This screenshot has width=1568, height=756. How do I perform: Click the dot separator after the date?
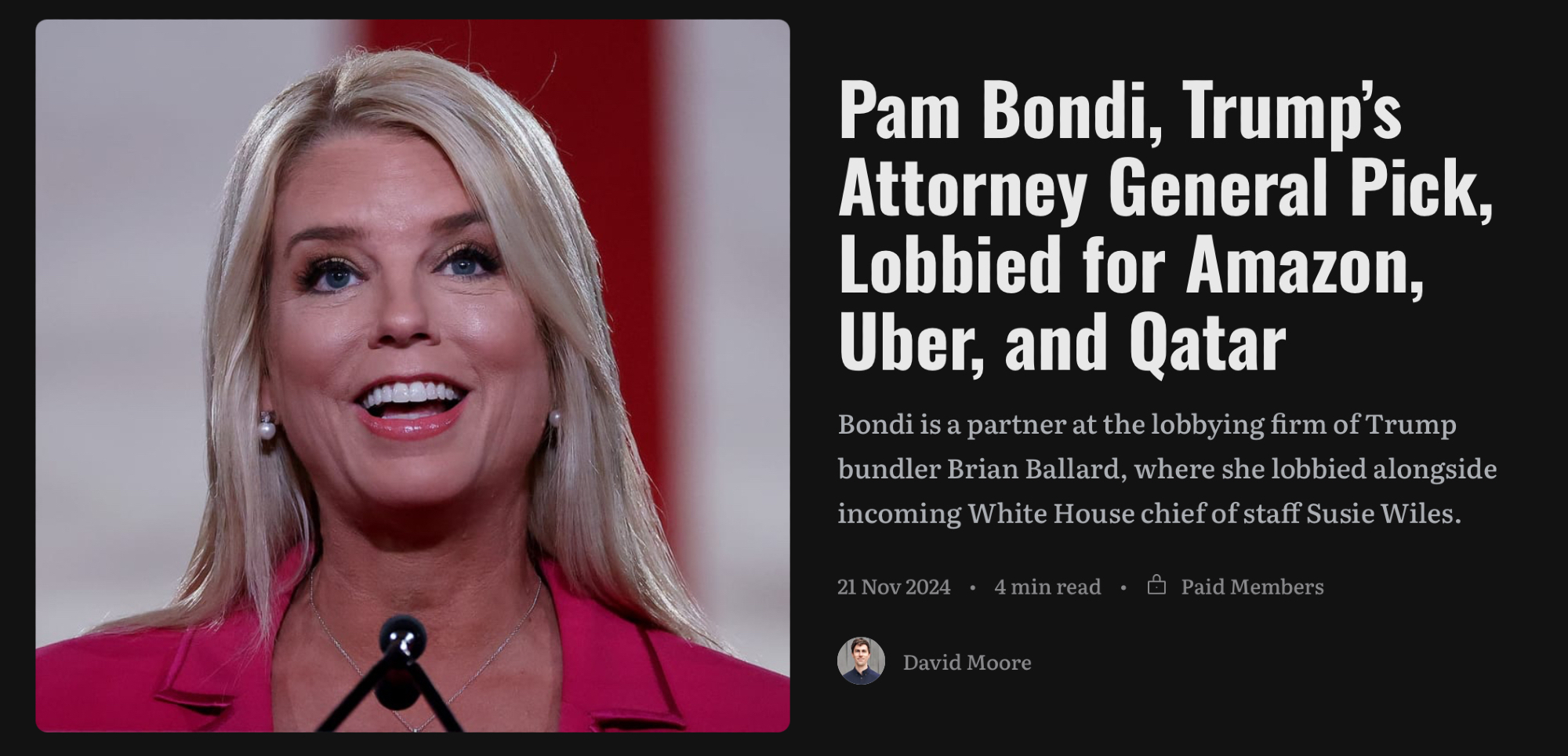coord(972,587)
